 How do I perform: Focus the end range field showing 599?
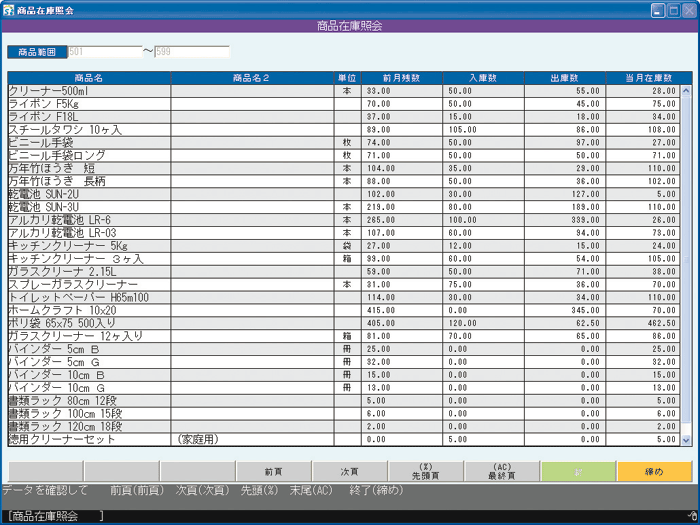point(192,51)
